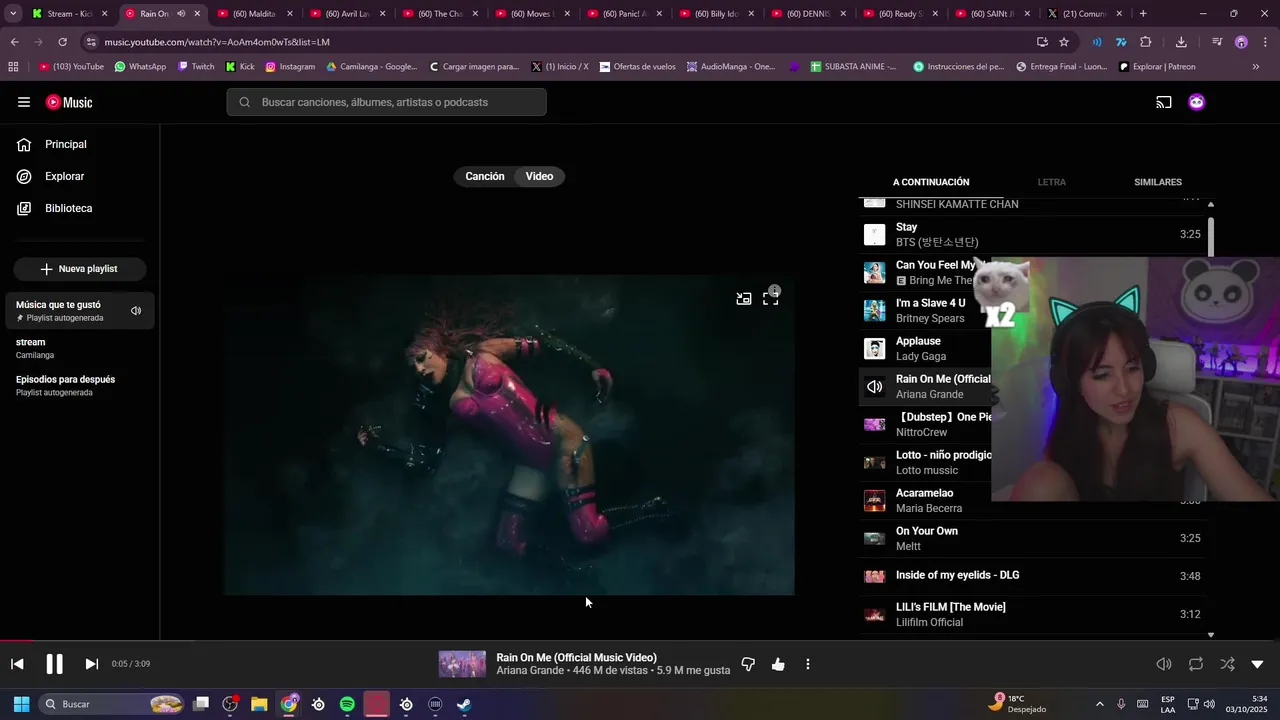Viewport: 1280px width, 720px height.
Task: Switch to Canción mode
Action: click(485, 176)
